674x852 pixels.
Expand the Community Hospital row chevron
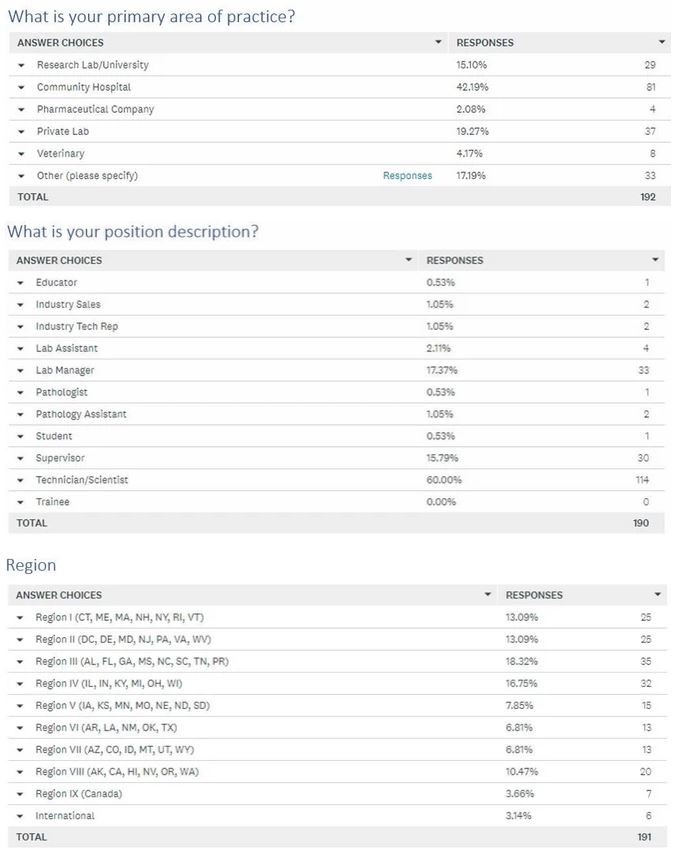[22, 87]
